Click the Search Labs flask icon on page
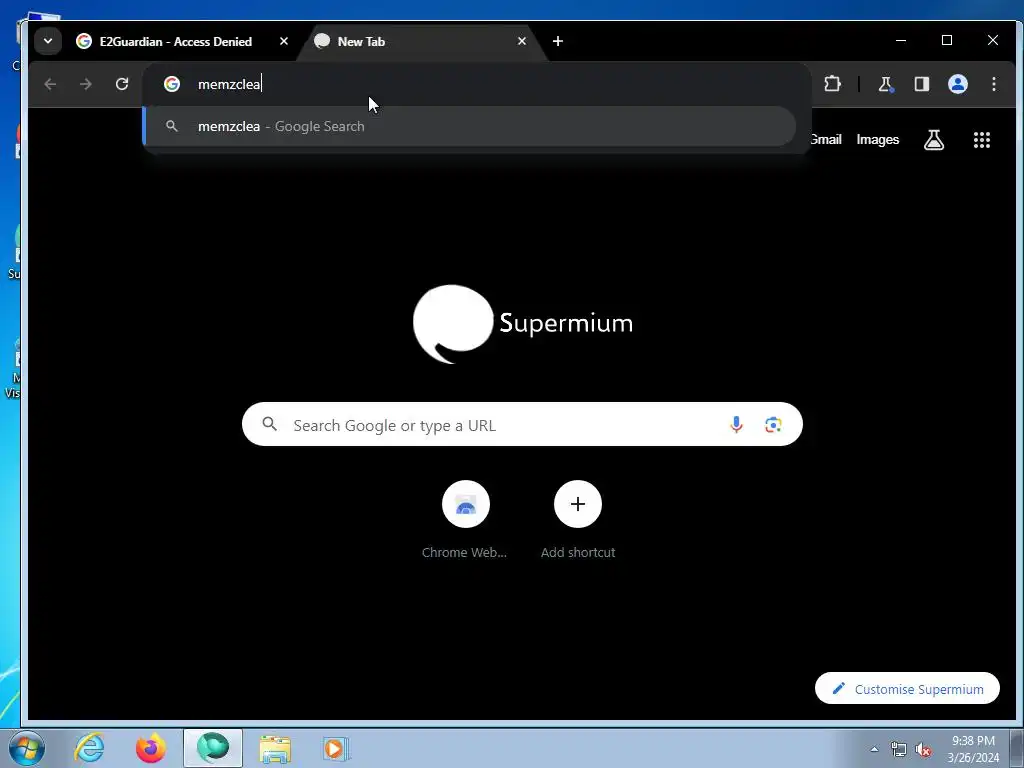Screen dimensions: 1024x768 click(934, 140)
